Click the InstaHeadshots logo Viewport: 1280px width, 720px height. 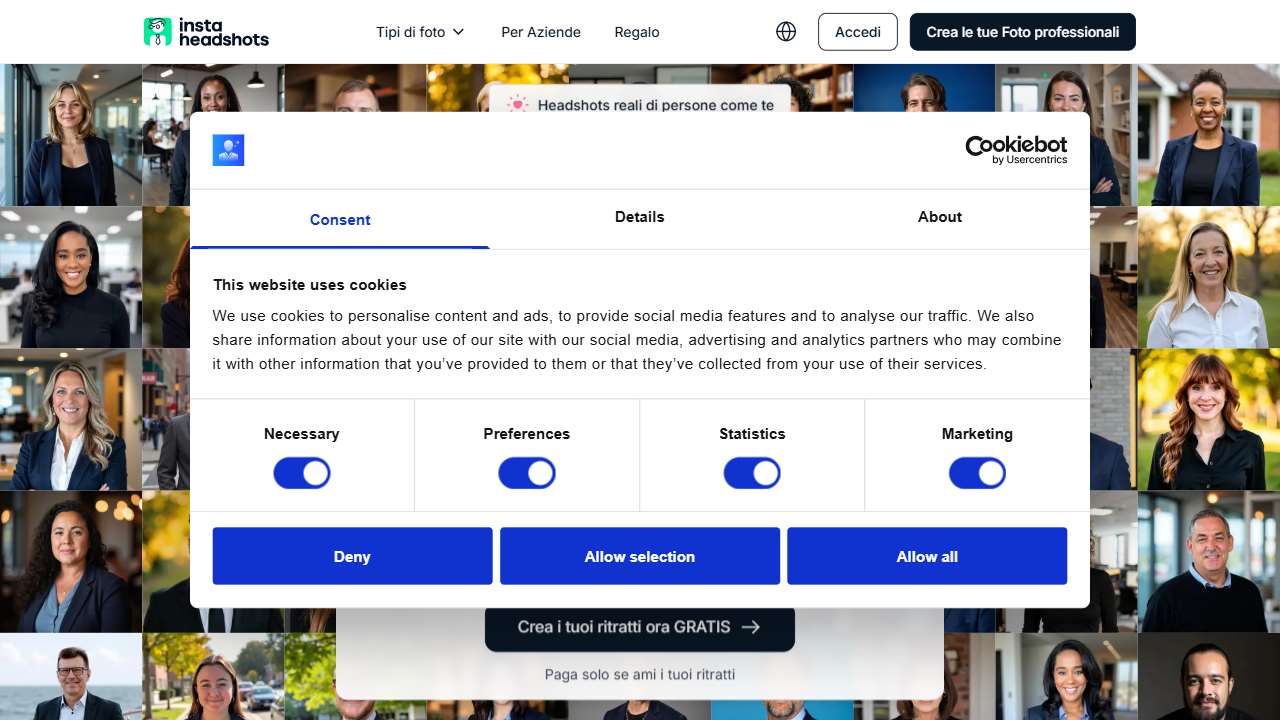coord(207,32)
